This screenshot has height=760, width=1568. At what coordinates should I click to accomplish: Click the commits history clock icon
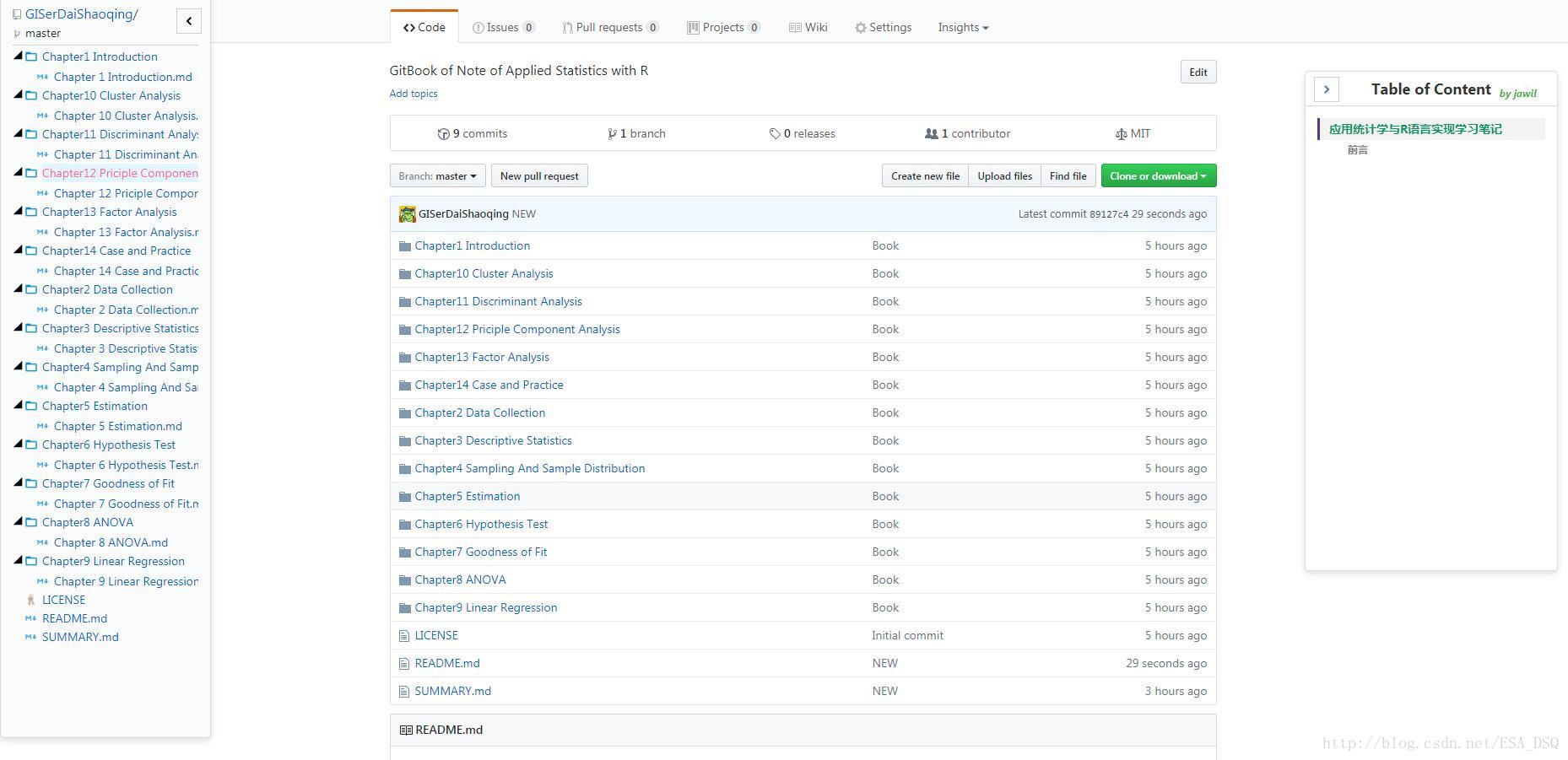(x=444, y=134)
